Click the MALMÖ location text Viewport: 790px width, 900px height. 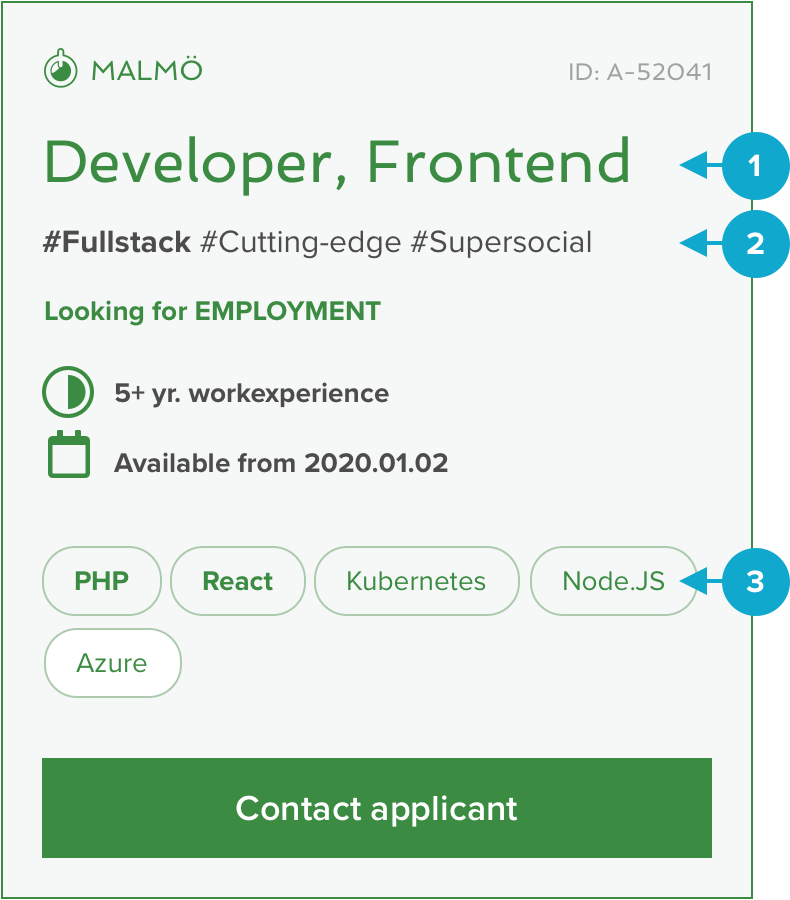[147, 70]
